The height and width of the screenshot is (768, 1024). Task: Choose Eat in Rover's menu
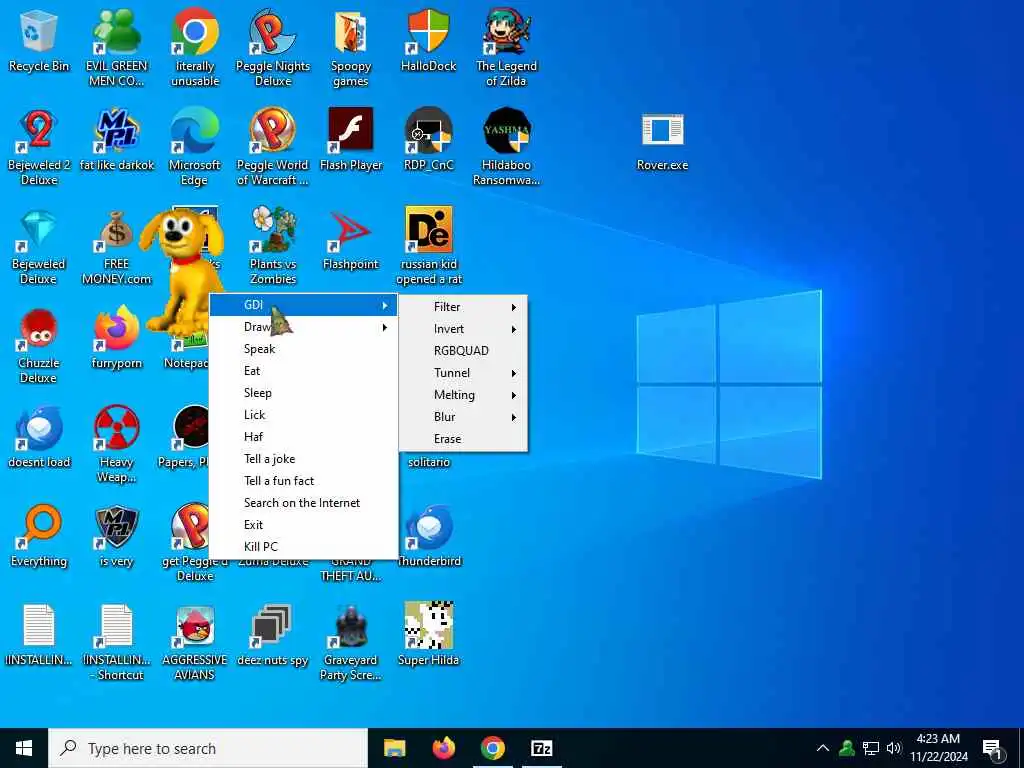(303, 371)
